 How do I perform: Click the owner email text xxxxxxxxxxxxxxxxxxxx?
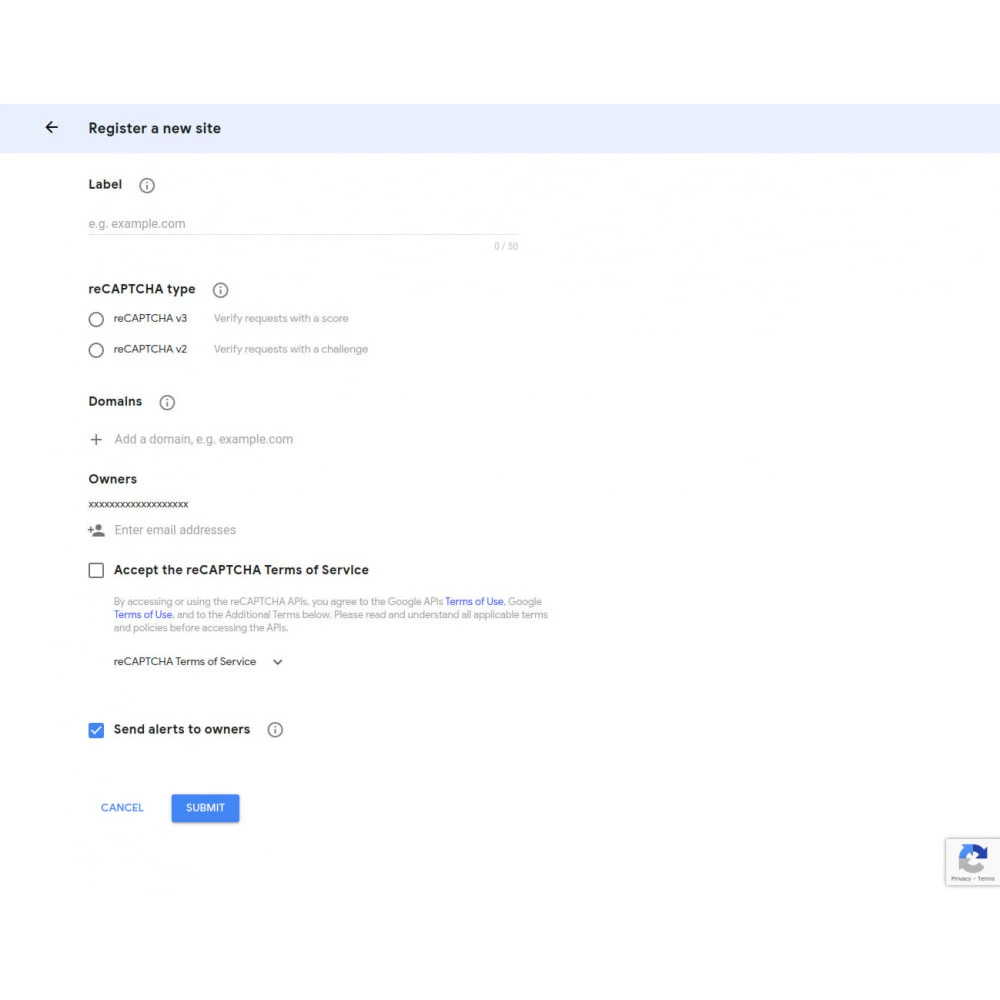(138, 504)
